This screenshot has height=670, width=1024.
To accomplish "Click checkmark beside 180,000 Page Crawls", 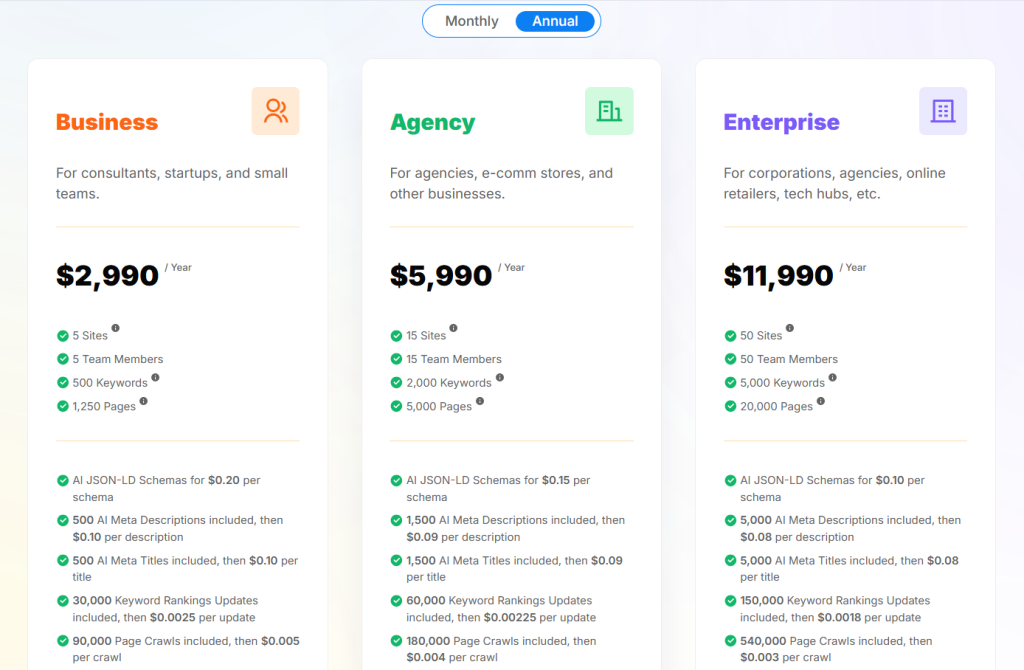I will (x=396, y=641).
